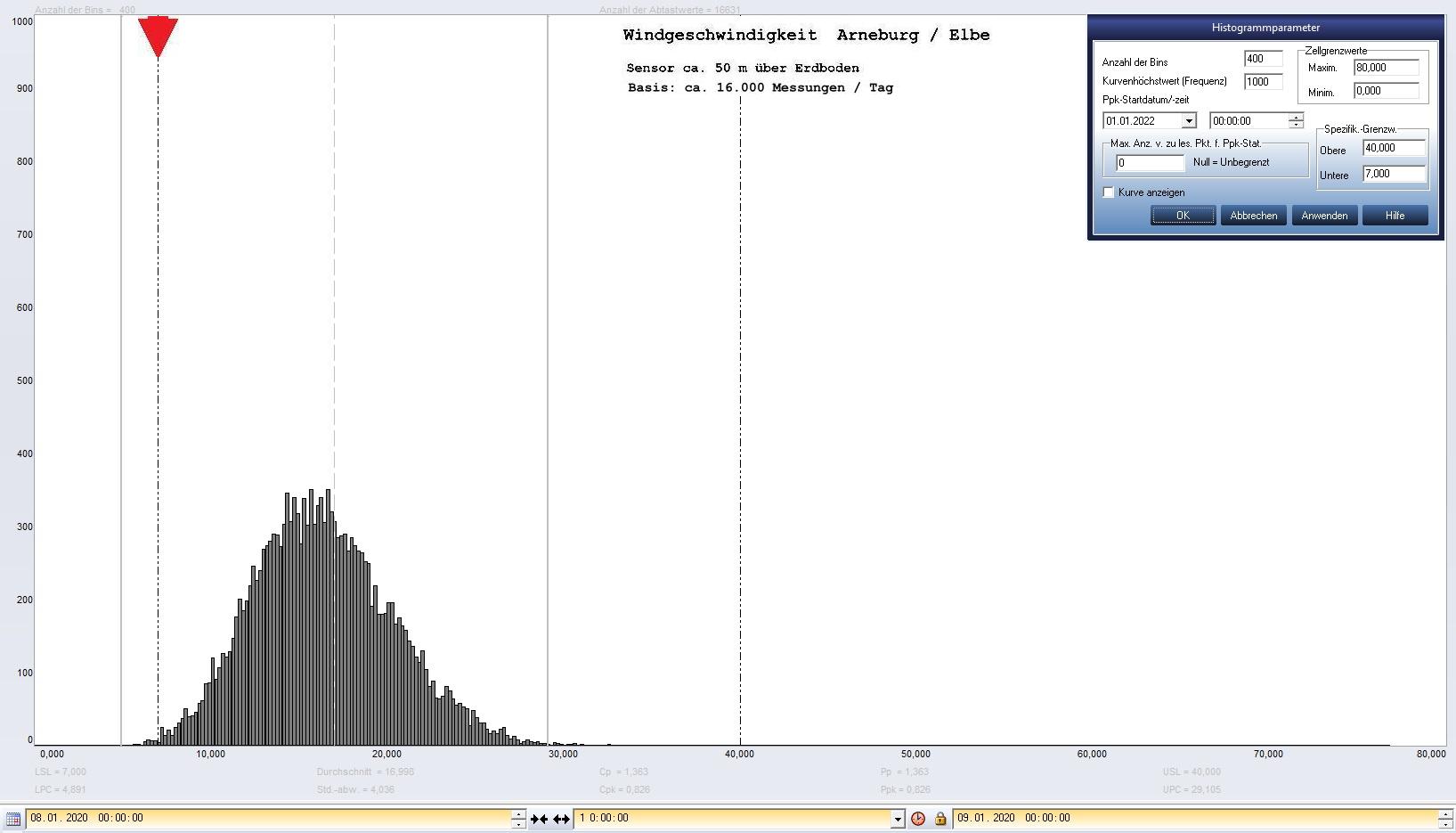This screenshot has width=1456, height=833.
Task: Click the Maxim. cell limit field
Action: [x=1386, y=68]
